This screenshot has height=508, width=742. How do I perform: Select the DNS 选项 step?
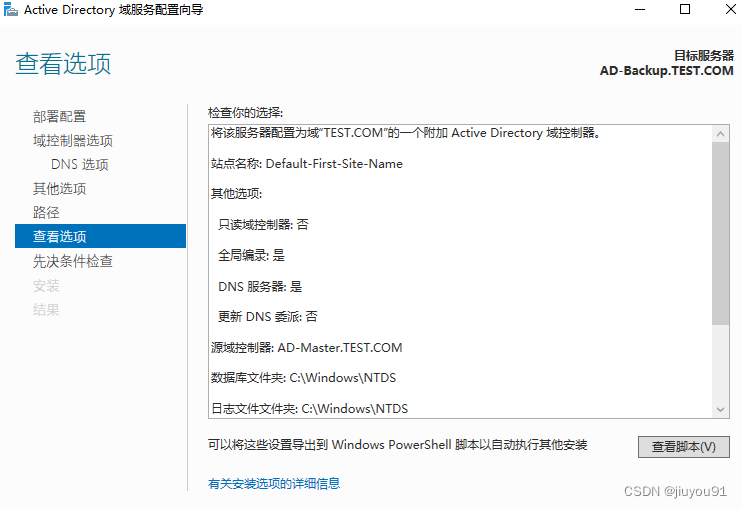[80, 164]
